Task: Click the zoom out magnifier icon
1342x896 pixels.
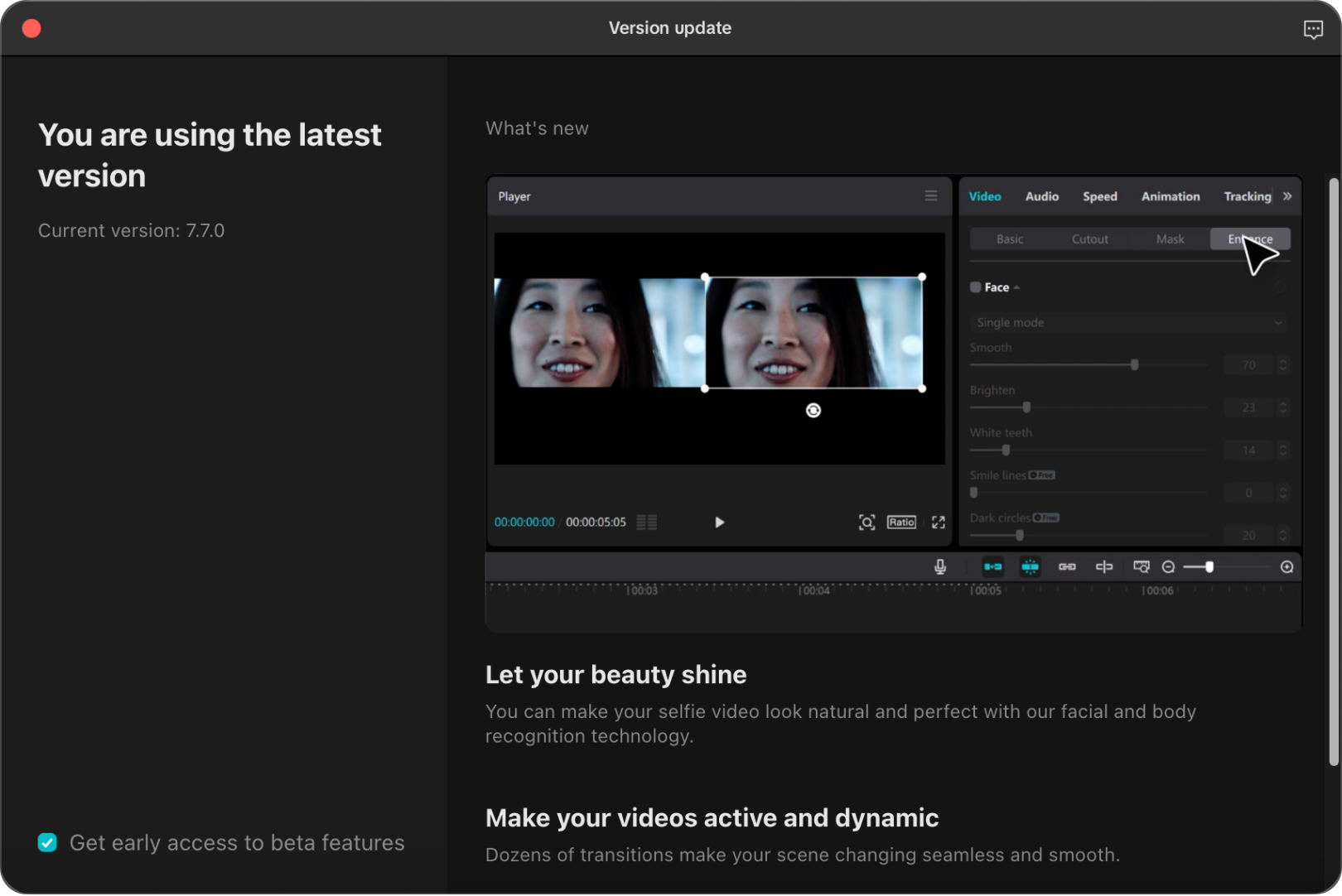Action: pos(1168,566)
